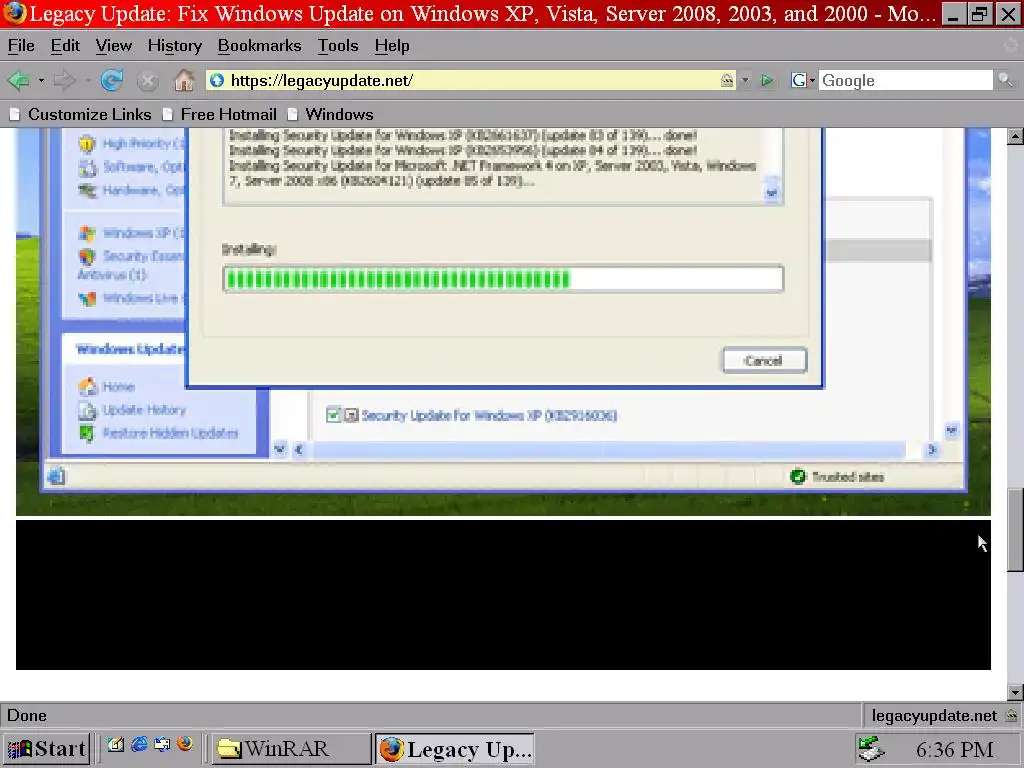
Task: Click the installing progress bar
Action: pyautogui.click(x=503, y=279)
